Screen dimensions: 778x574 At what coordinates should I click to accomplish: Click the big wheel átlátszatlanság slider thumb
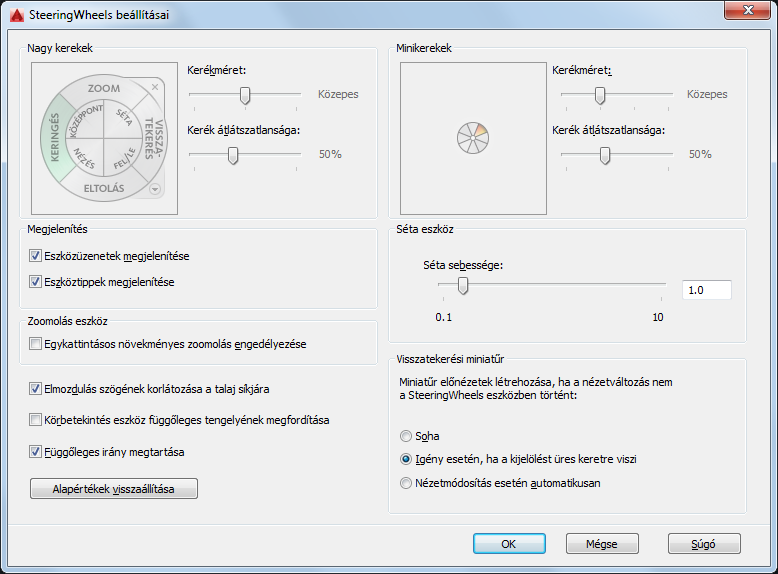[x=233, y=155]
